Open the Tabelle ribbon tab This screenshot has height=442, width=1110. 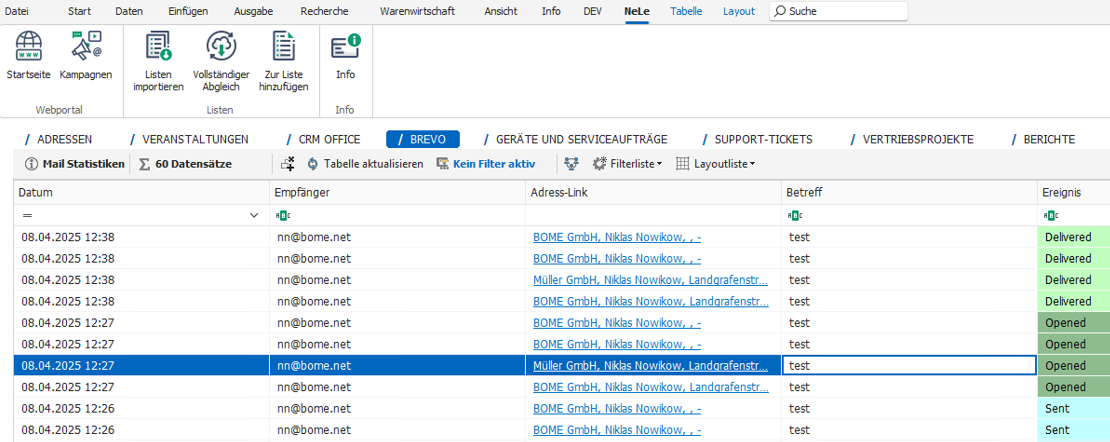click(687, 11)
